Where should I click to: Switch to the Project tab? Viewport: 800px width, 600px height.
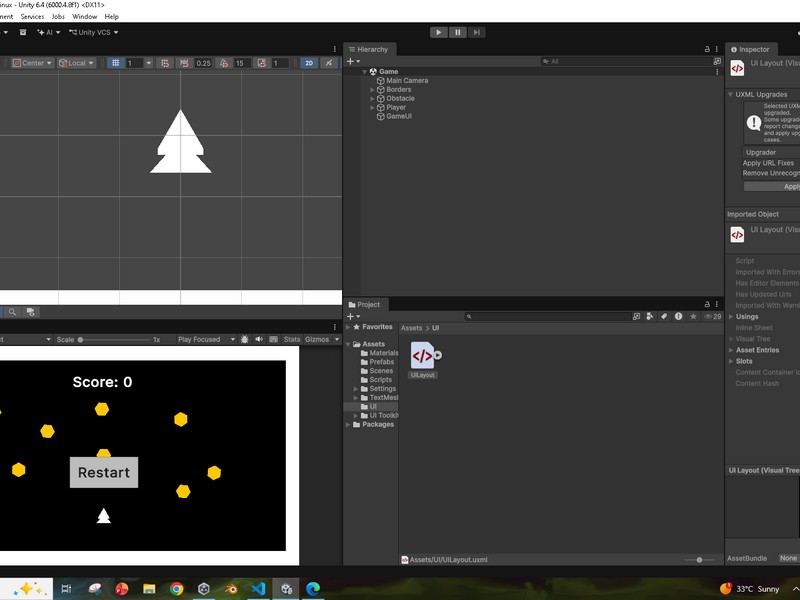(364, 305)
